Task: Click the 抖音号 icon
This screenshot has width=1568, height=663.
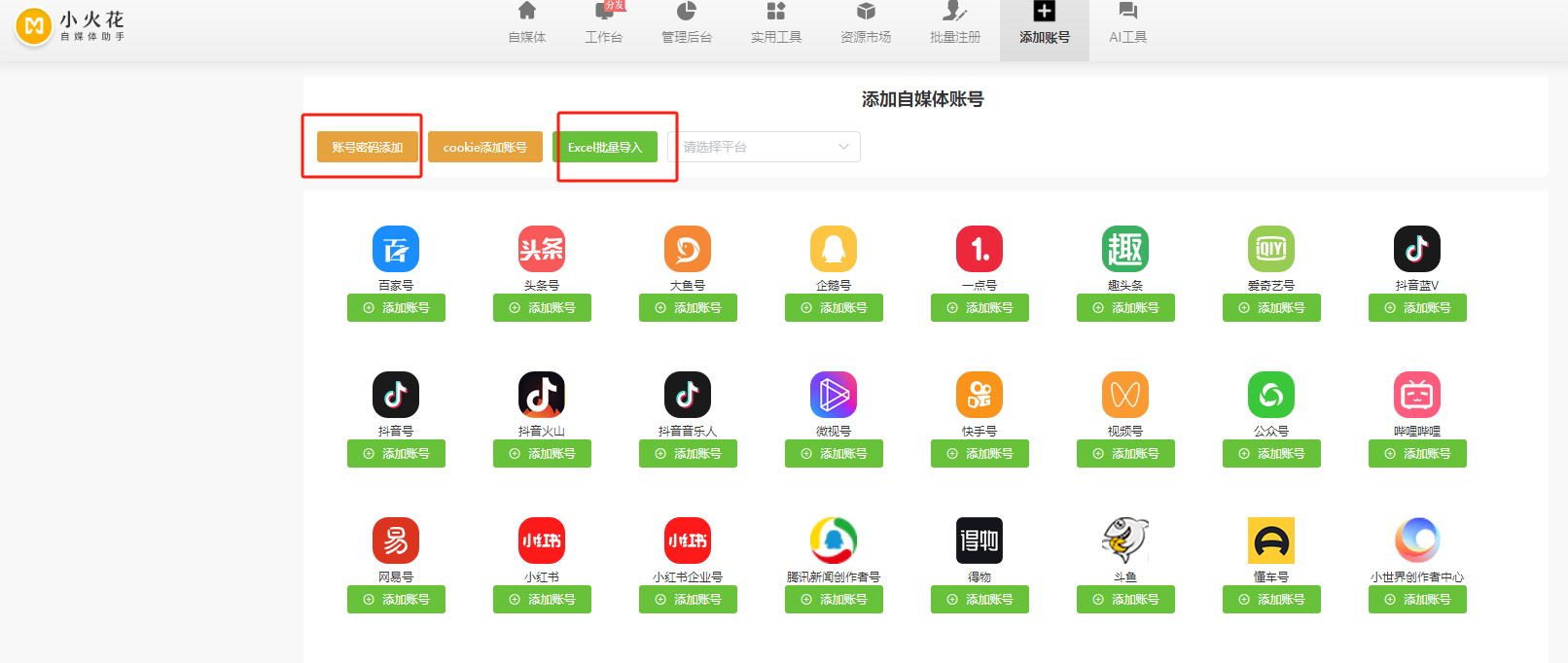Action: point(396,395)
